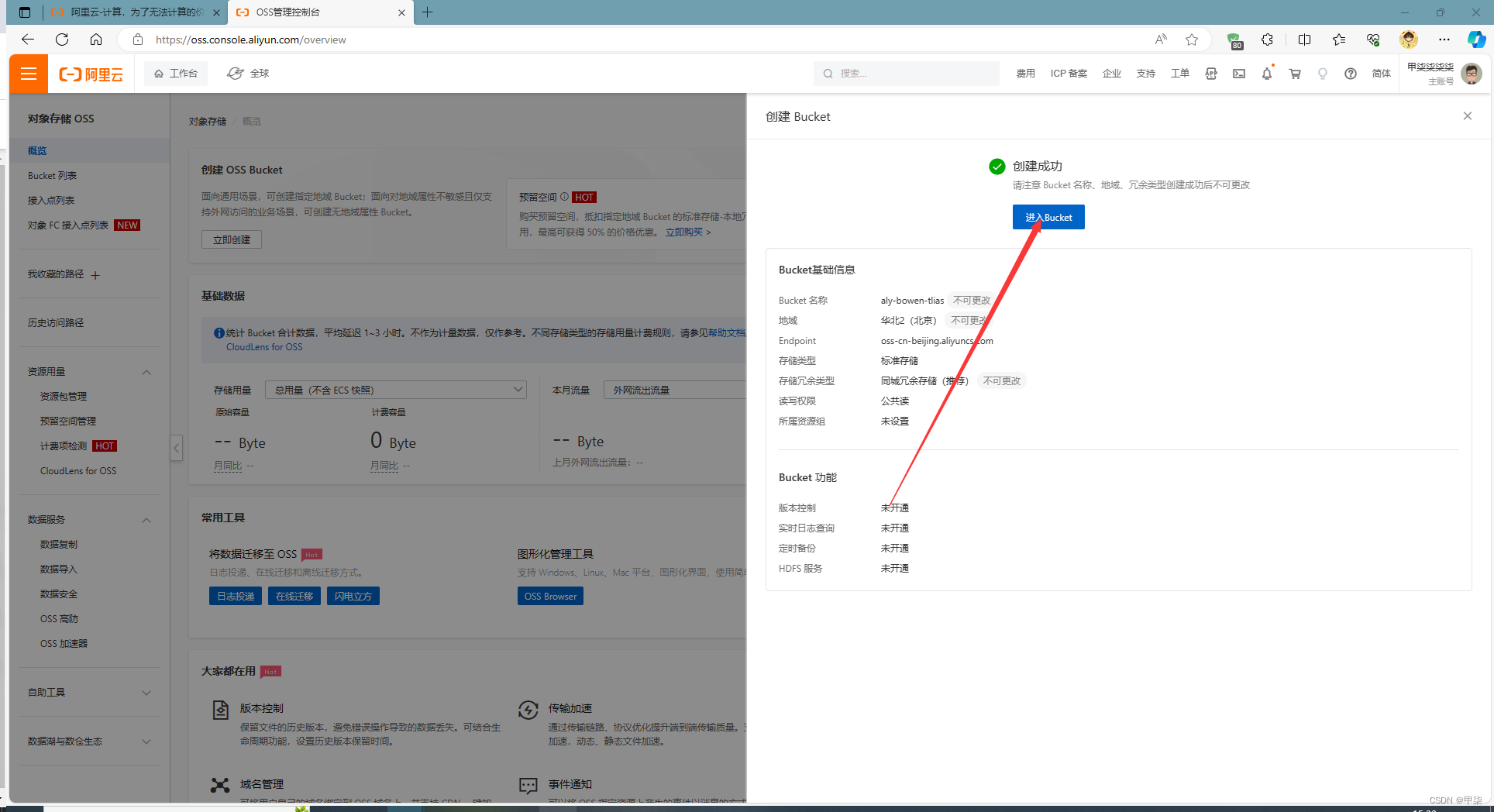Select 概览 in OSS sidebar
The height and width of the screenshot is (812, 1494).
(89, 150)
